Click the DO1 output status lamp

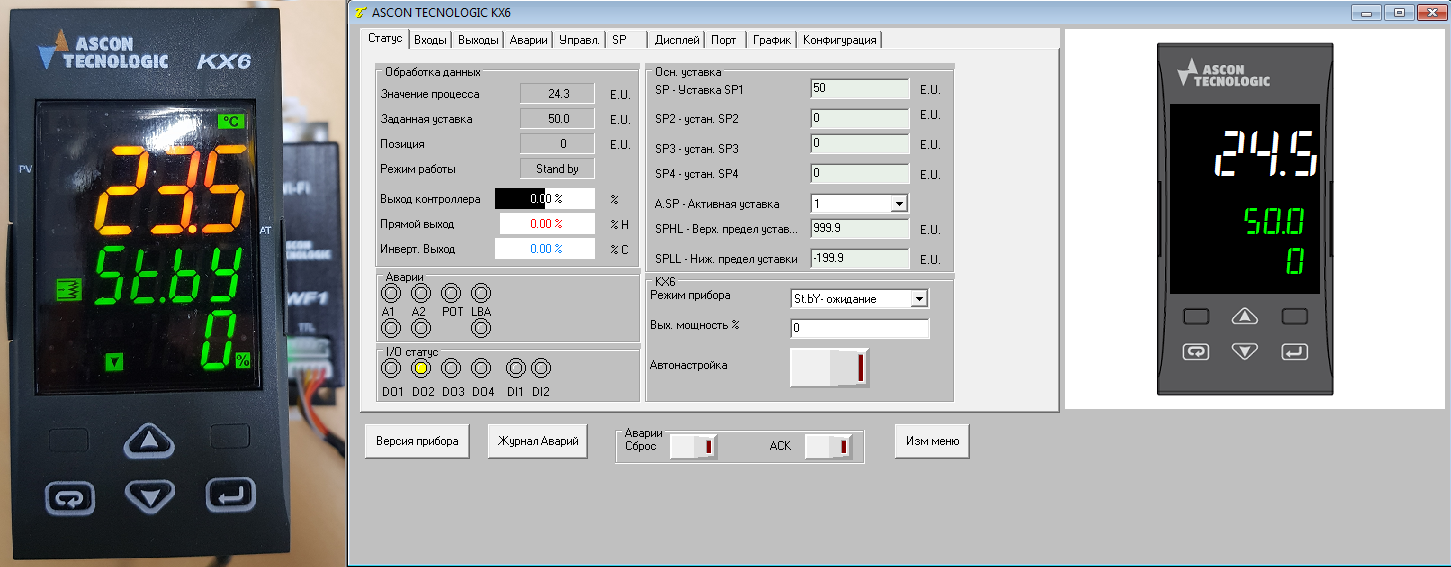391,368
